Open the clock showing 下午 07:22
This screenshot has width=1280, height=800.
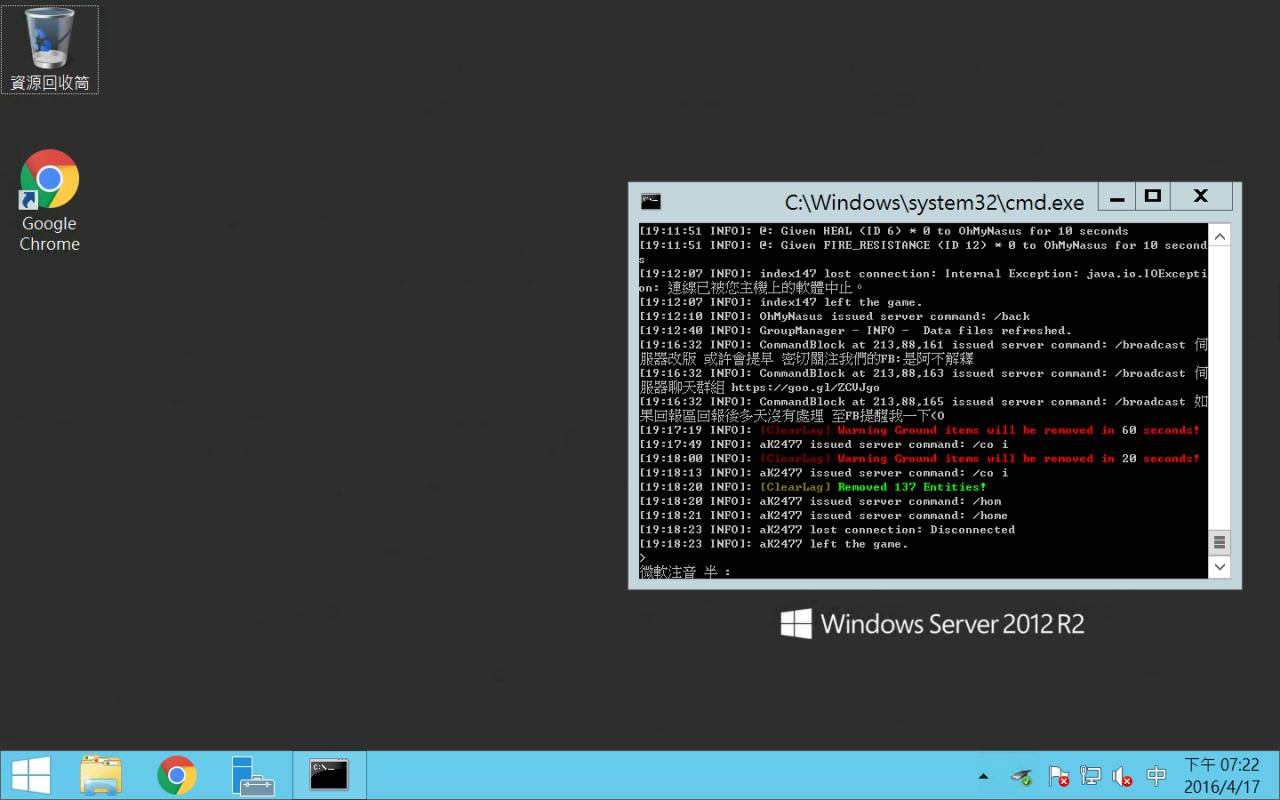(1222, 776)
